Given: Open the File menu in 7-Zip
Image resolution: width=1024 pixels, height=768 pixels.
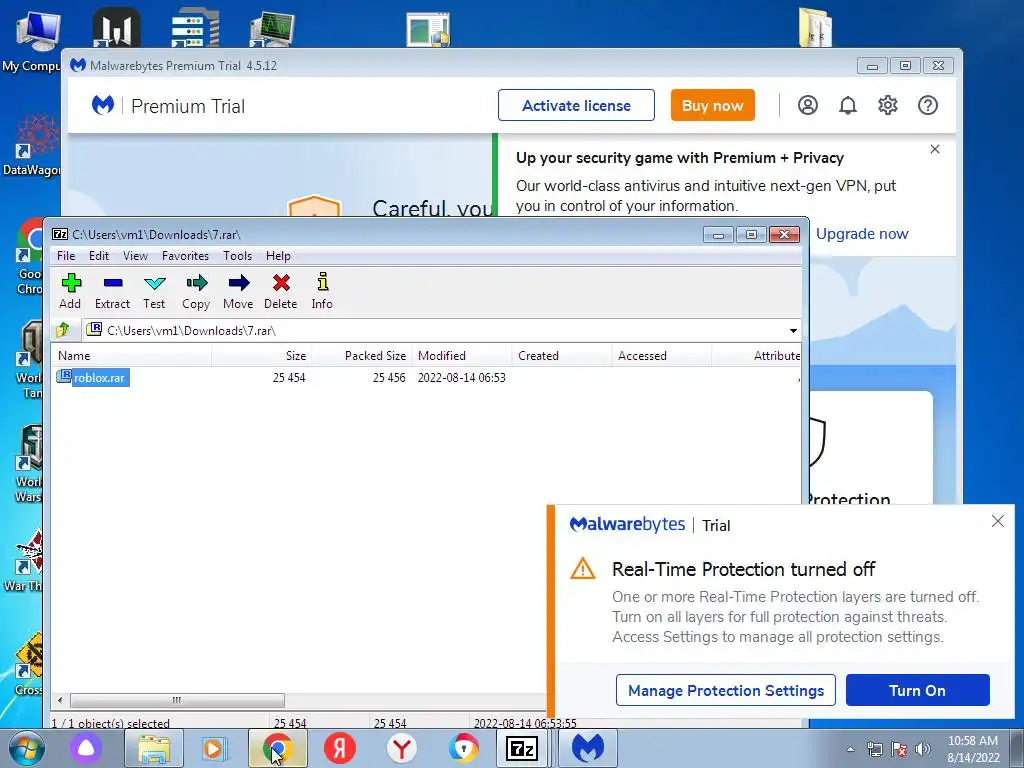Looking at the screenshot, I should coord(66,256).
